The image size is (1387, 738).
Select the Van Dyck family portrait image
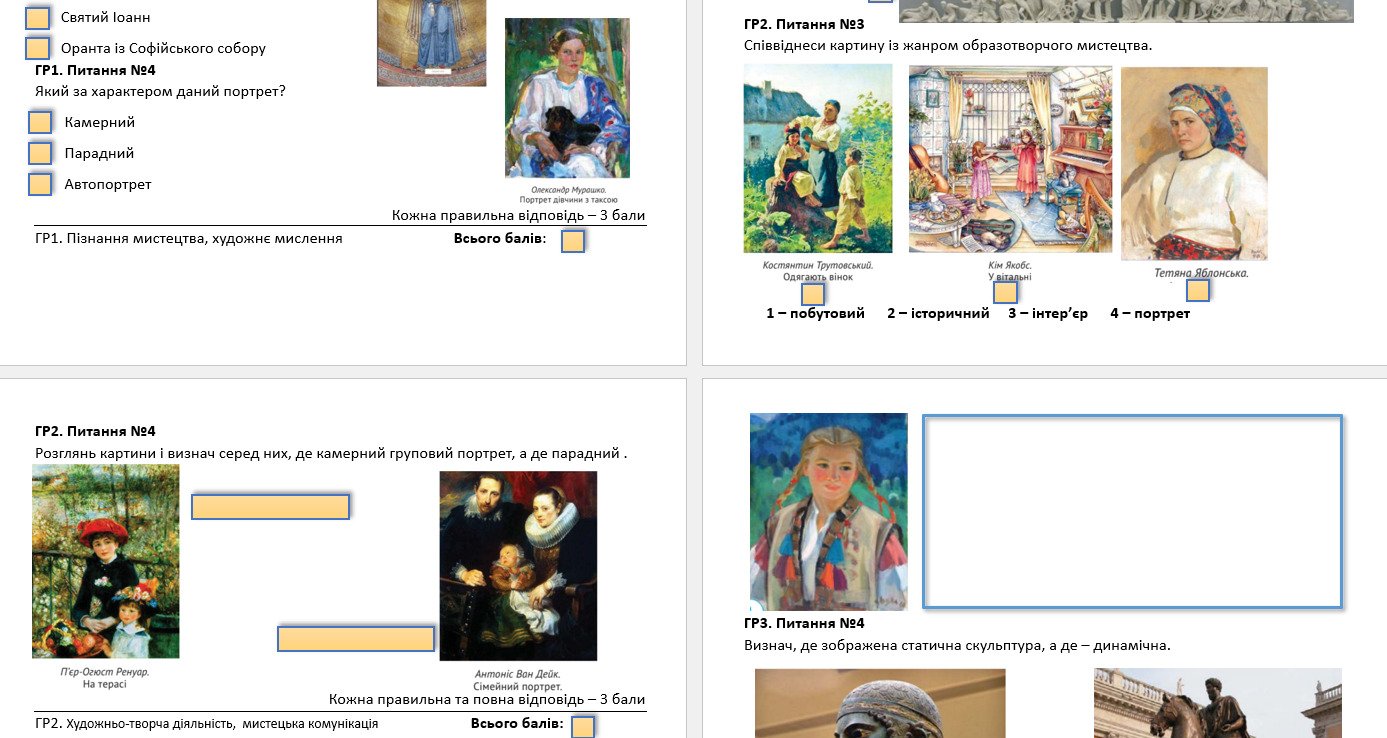(x=518, y=566)
